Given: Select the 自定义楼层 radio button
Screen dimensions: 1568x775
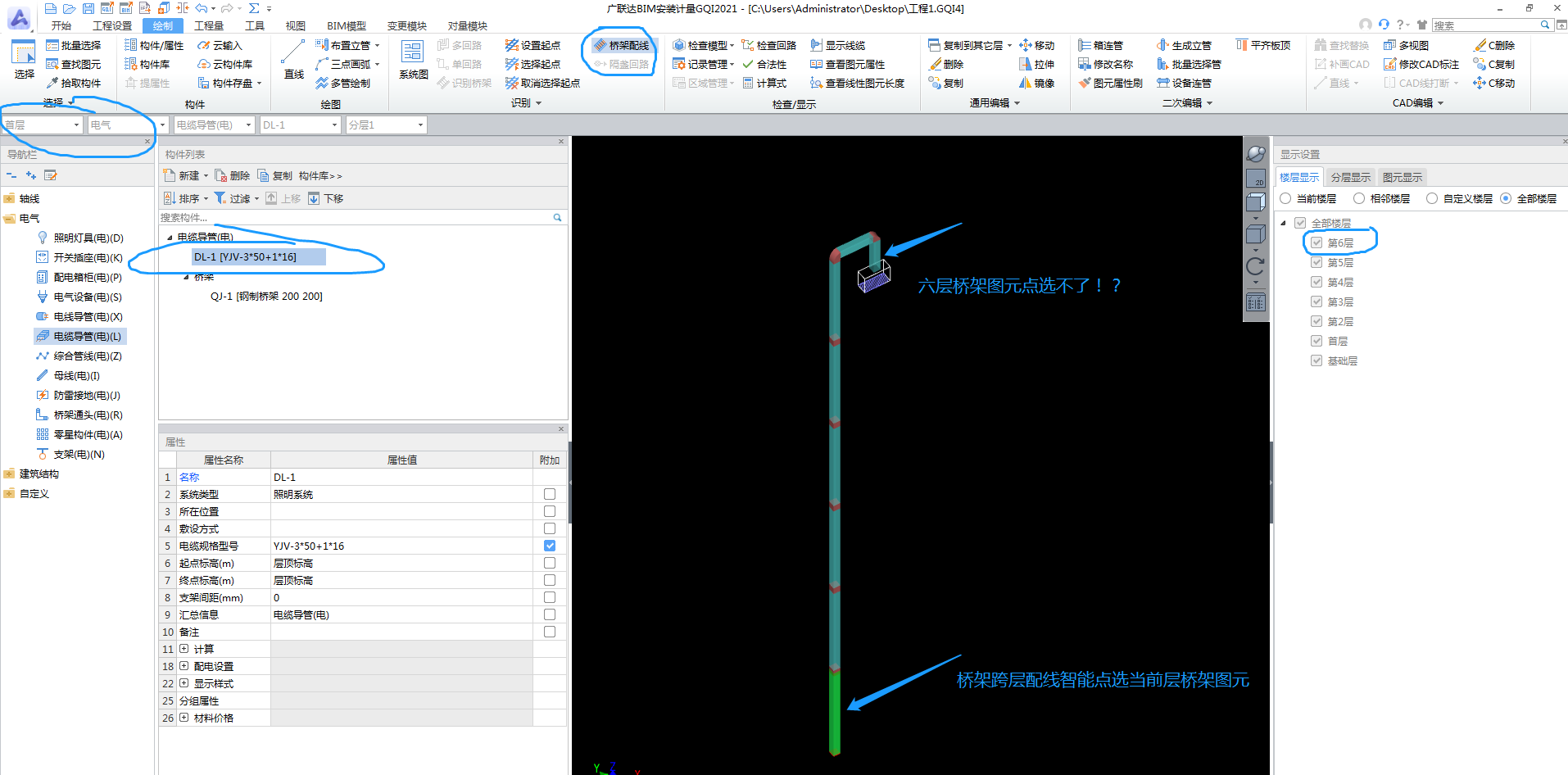Looking at the screenshot, I should 1432,198.
